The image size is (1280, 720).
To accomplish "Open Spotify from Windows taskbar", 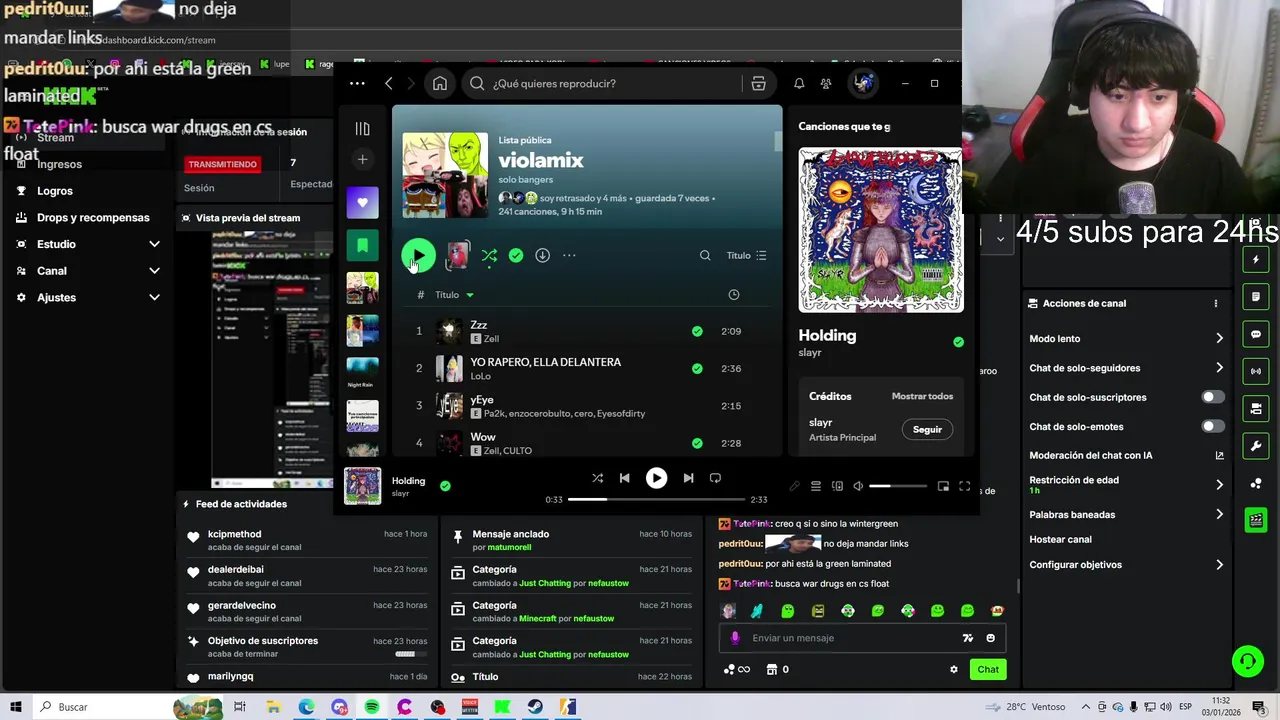I will pos(371,707).
